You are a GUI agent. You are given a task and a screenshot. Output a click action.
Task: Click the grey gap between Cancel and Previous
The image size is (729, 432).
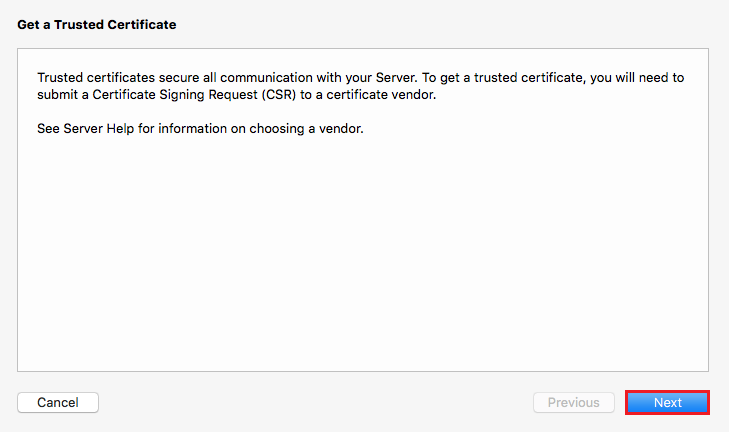click(315, 403)
